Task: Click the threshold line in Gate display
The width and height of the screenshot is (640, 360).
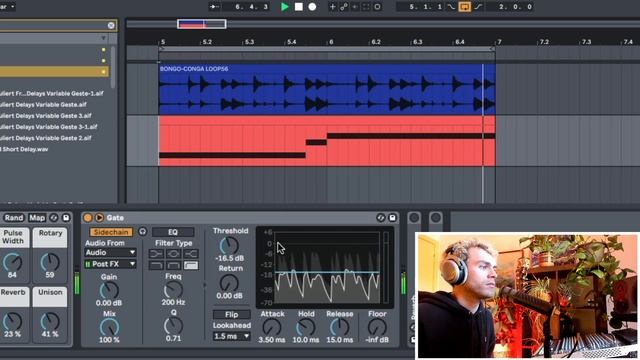Action: 327,272
